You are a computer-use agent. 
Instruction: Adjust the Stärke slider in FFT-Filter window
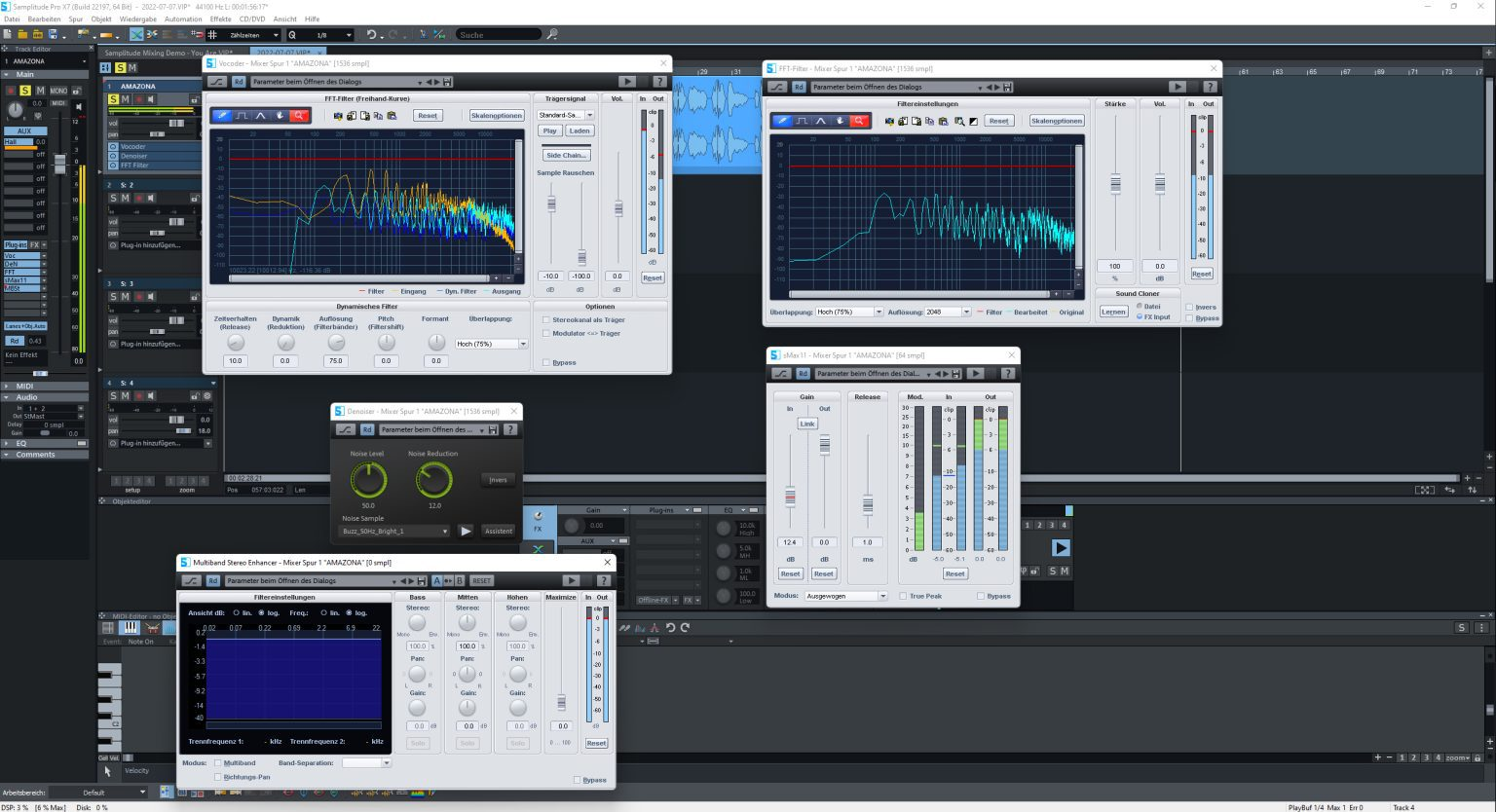click(1115, 183)
